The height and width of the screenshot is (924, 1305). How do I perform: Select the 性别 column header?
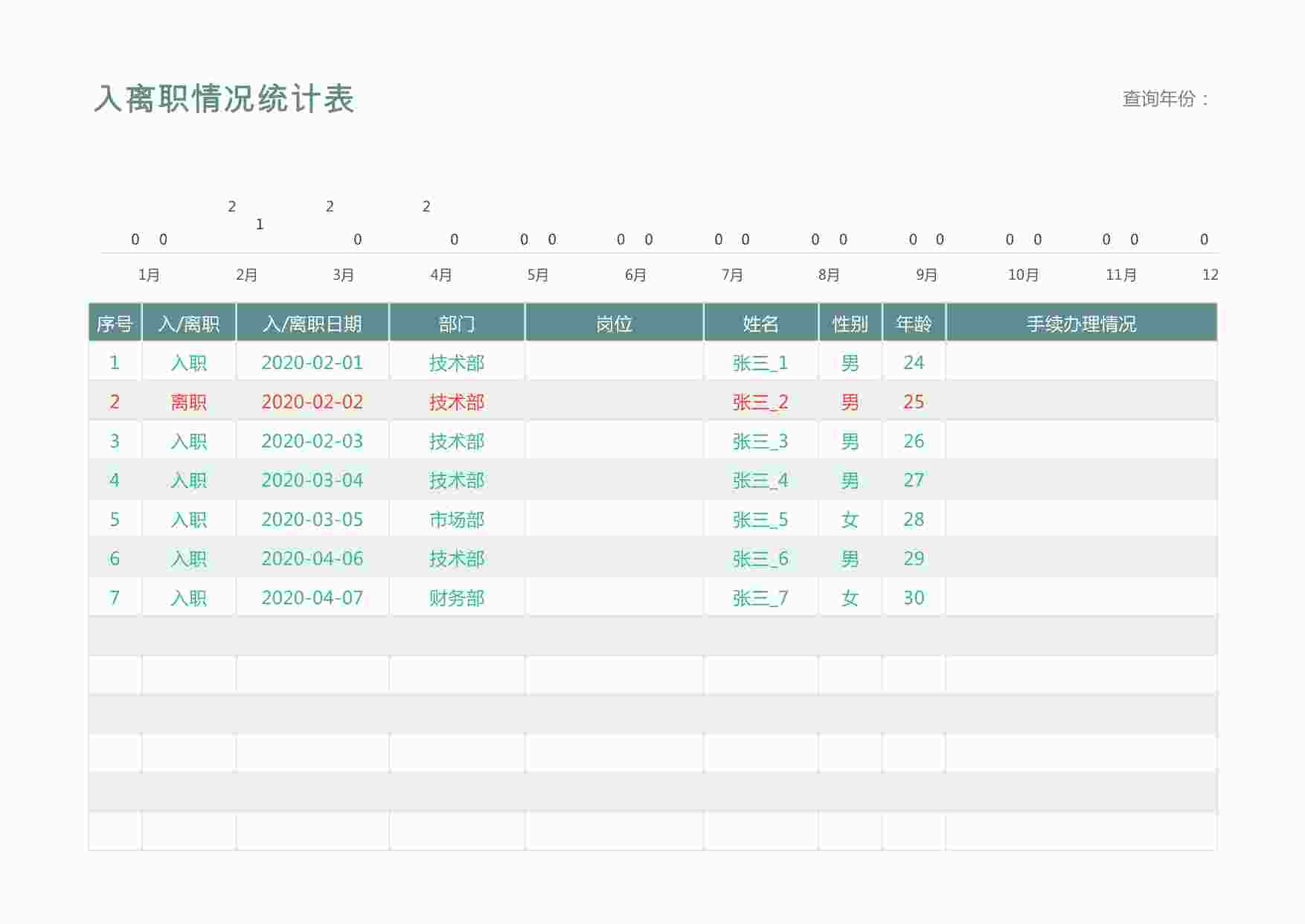[x=850, y=324]
